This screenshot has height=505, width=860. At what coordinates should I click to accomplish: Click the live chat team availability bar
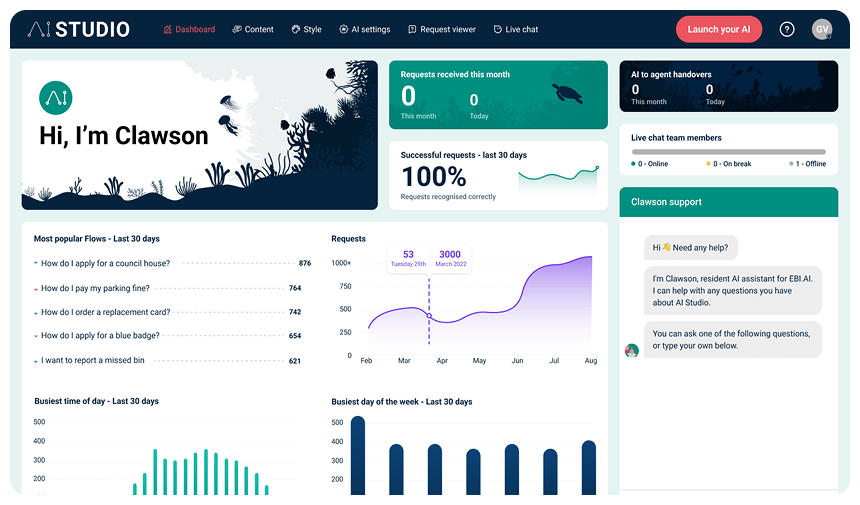728,152
